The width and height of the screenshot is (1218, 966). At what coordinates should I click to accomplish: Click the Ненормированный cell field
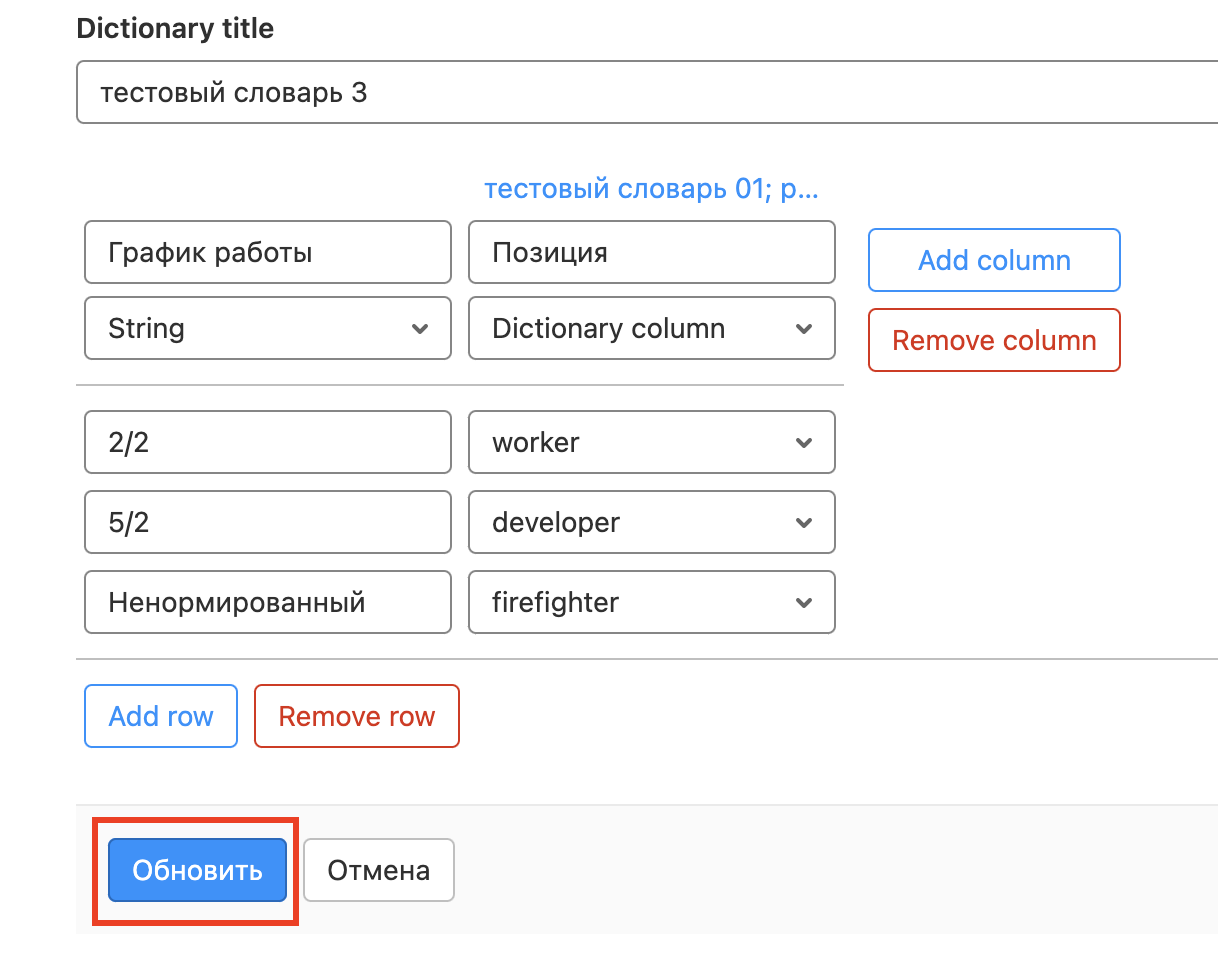(268, 603)
